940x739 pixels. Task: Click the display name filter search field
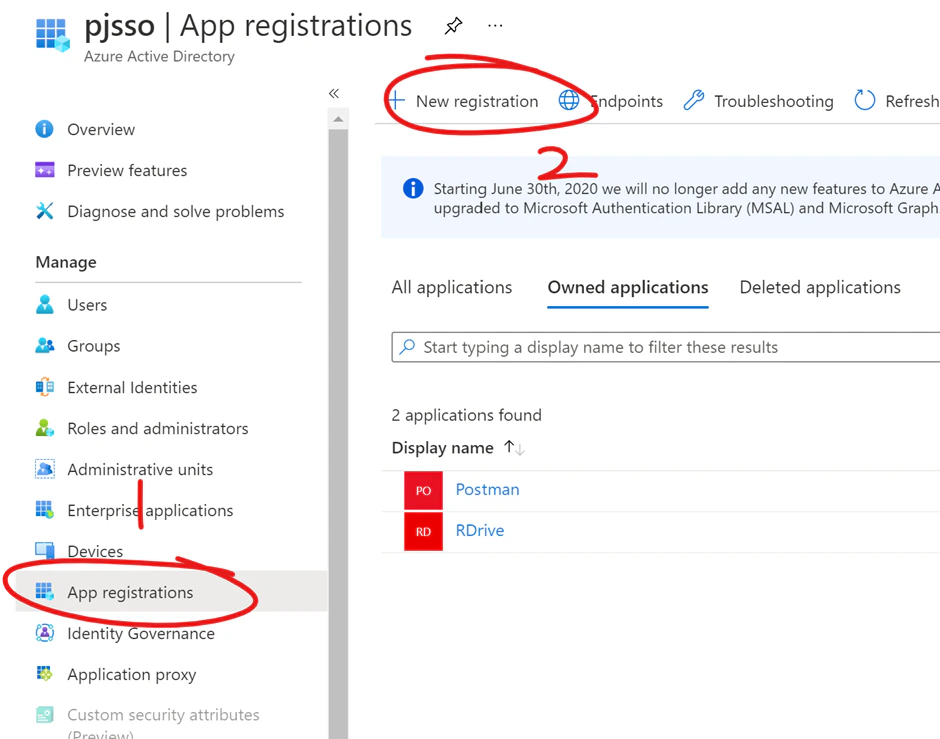point(600,347)
